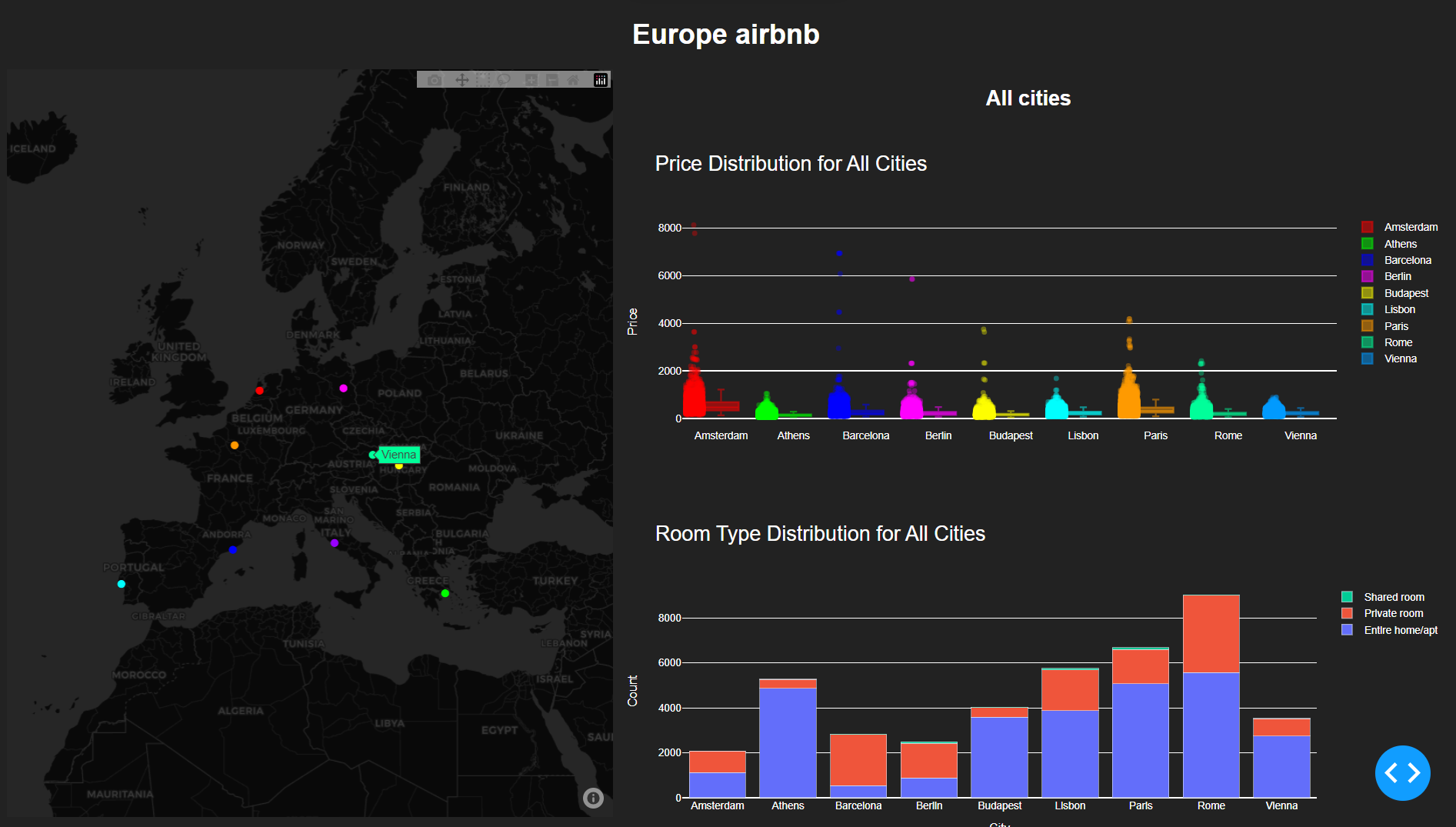This screenshot has height=827, width=1456.
Task: Toggle Lisbon trace in price legend
Action: (1388, 309)
